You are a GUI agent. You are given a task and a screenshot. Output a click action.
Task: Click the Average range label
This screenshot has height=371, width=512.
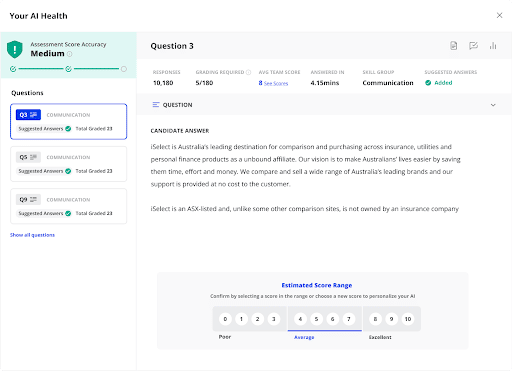point(304,337)
